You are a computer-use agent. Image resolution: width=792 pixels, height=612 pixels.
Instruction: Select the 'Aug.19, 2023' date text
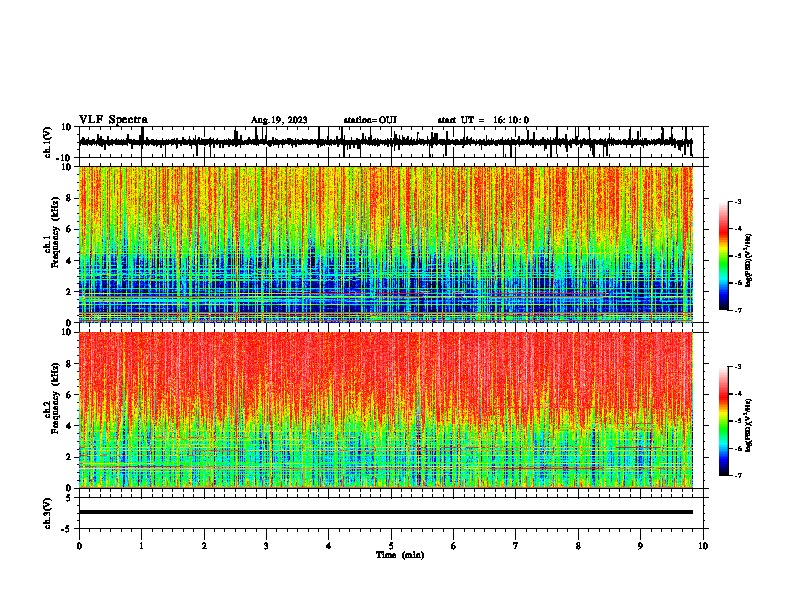[279, 120]
